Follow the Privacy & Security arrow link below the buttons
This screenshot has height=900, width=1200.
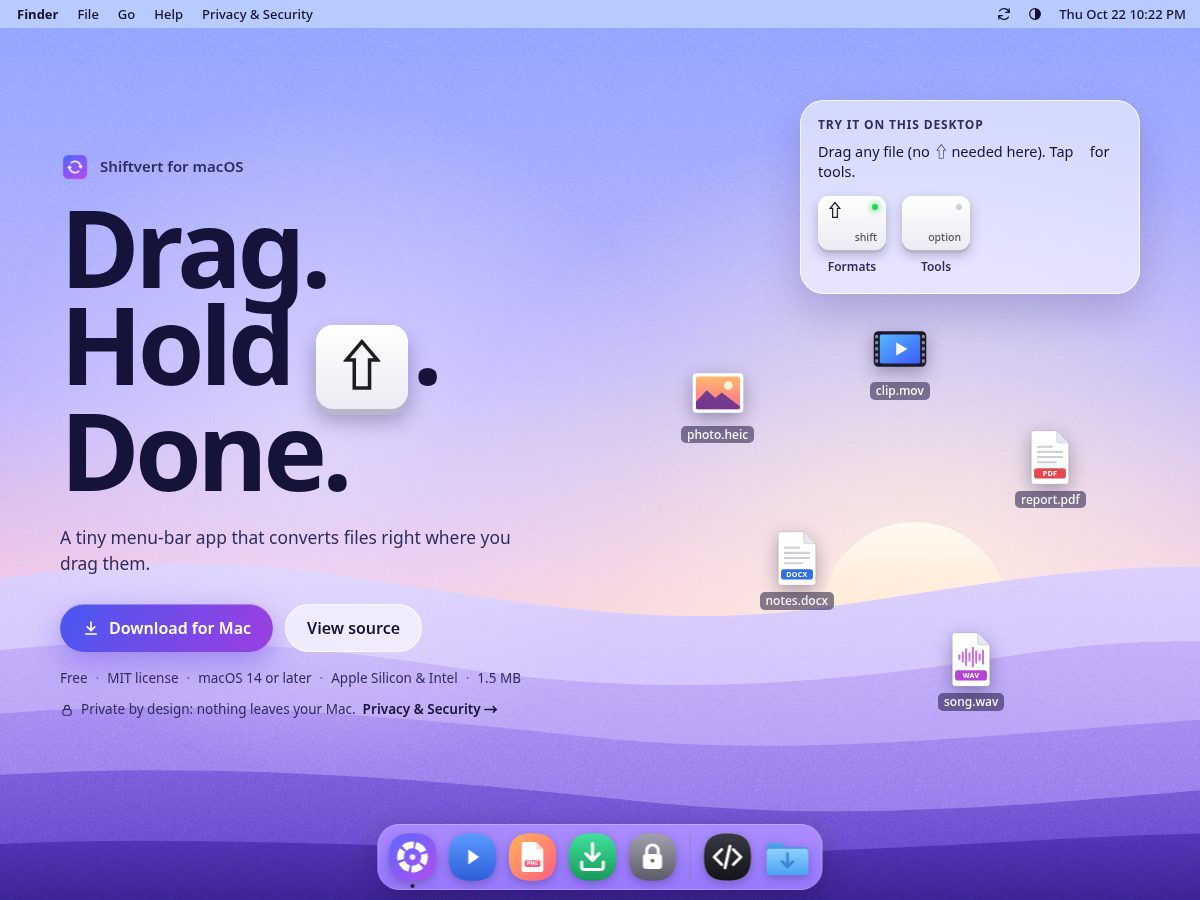pos(430,709)
